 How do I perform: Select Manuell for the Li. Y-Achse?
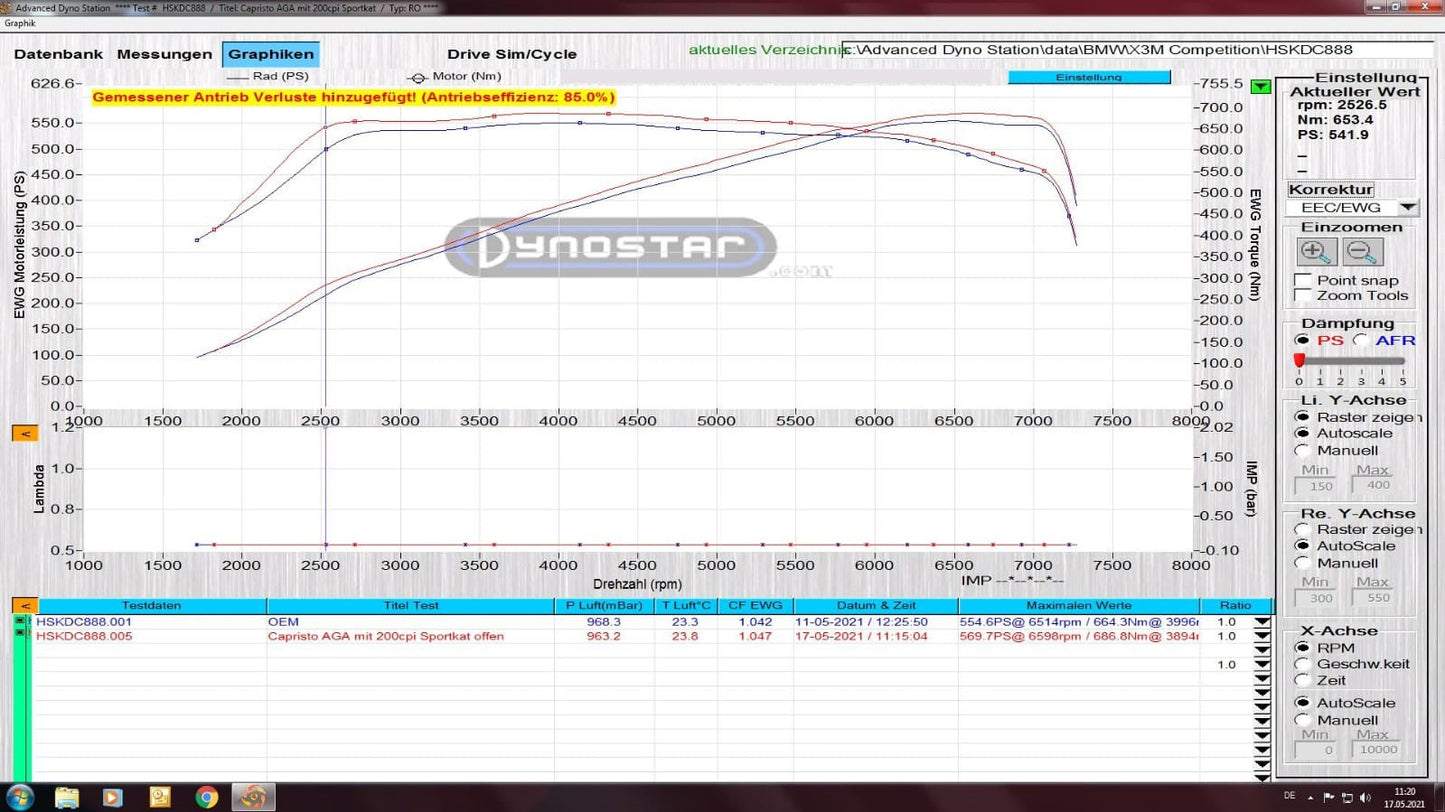1301,450
